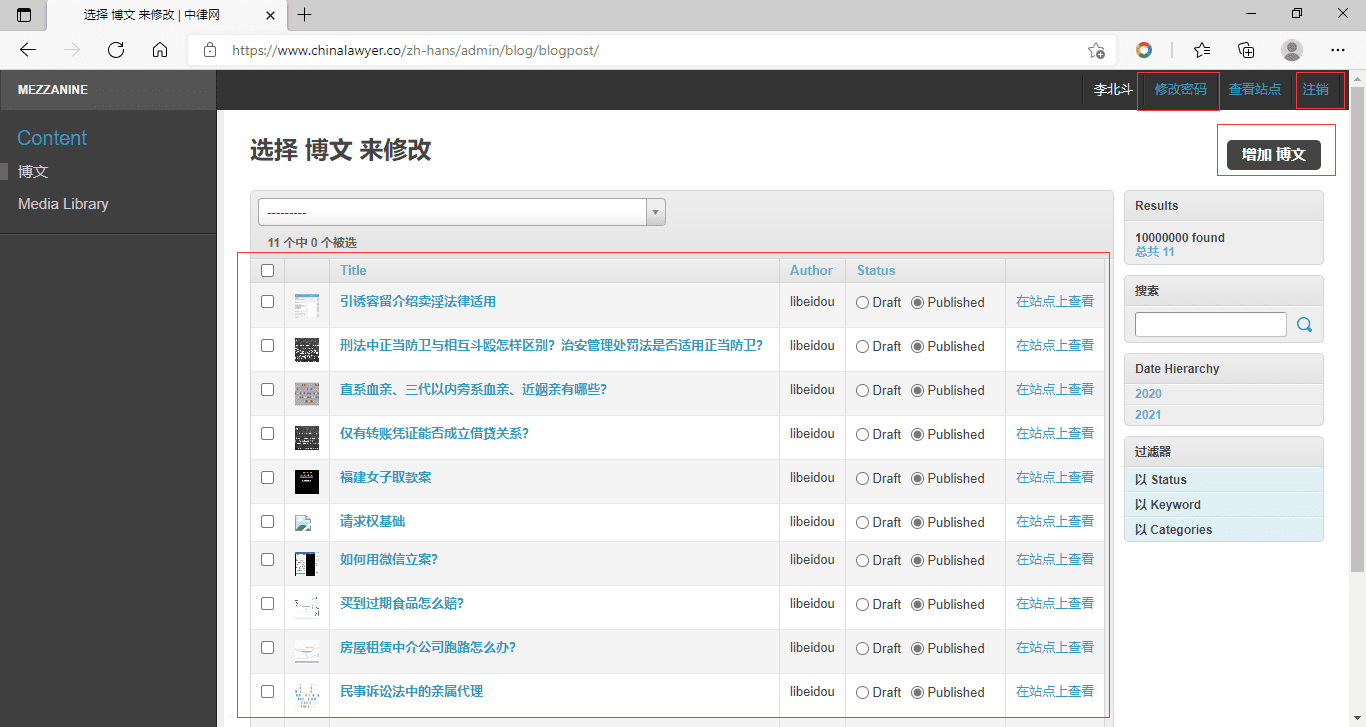Click the search magnifier icon
This screenshot has width=1366, height=727.
click(1304, 324)
